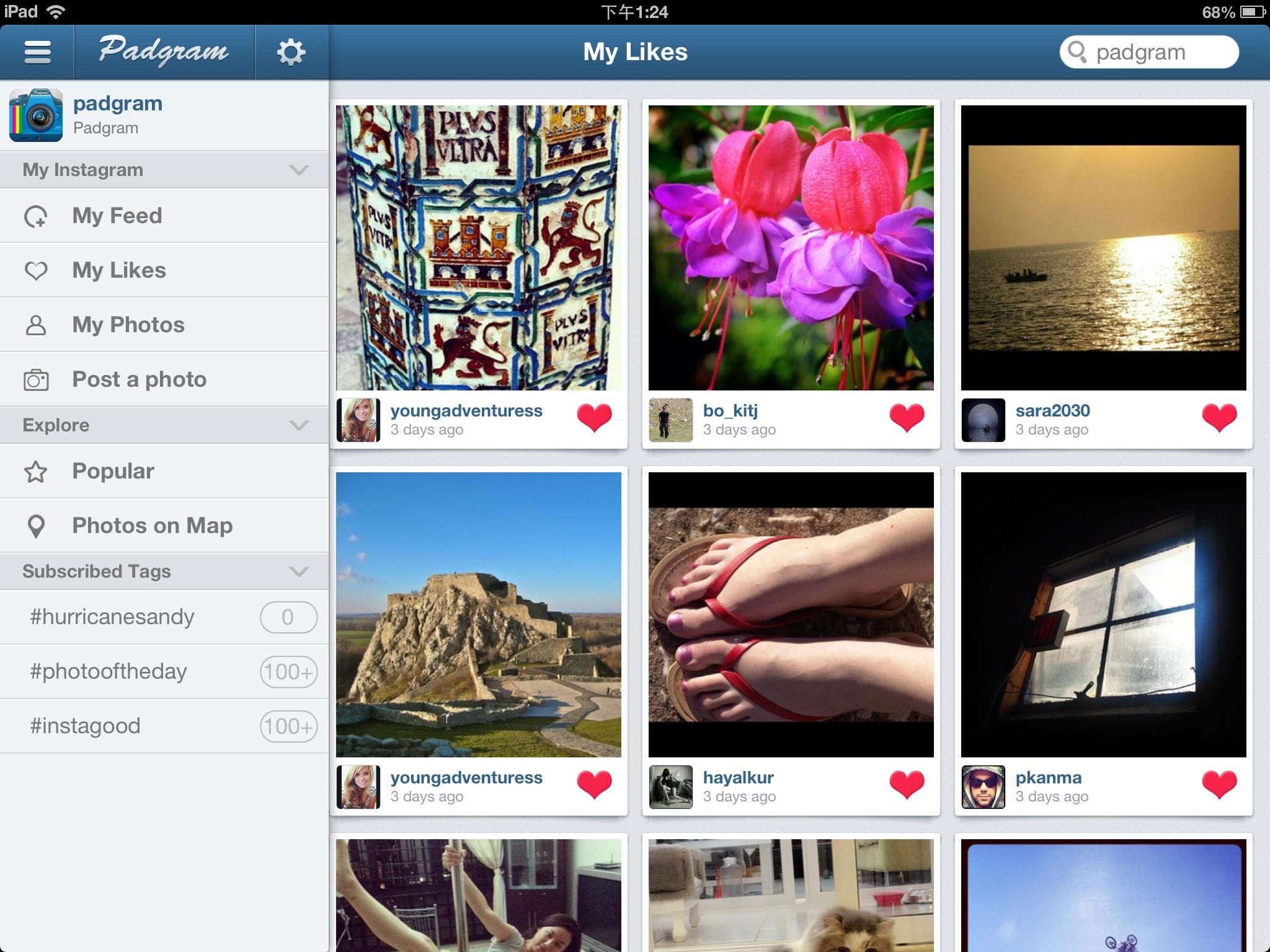Viewport: 1270px width, 952px height.
Task: Open My Feed from sidebar
Action: (164, 216)
